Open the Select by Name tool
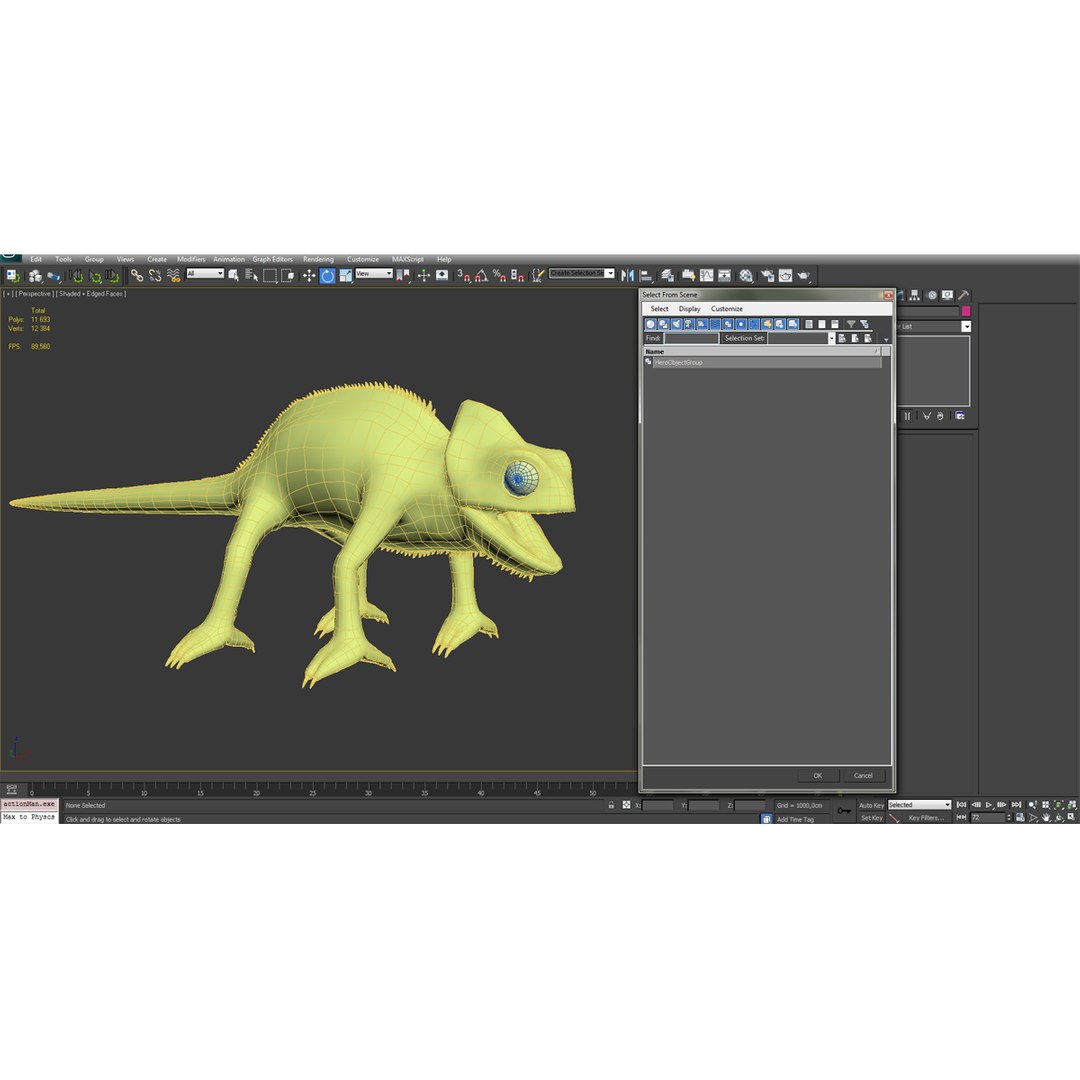Image resolution: width=1080 pixels, height=1080 pixels. (251, 276)
